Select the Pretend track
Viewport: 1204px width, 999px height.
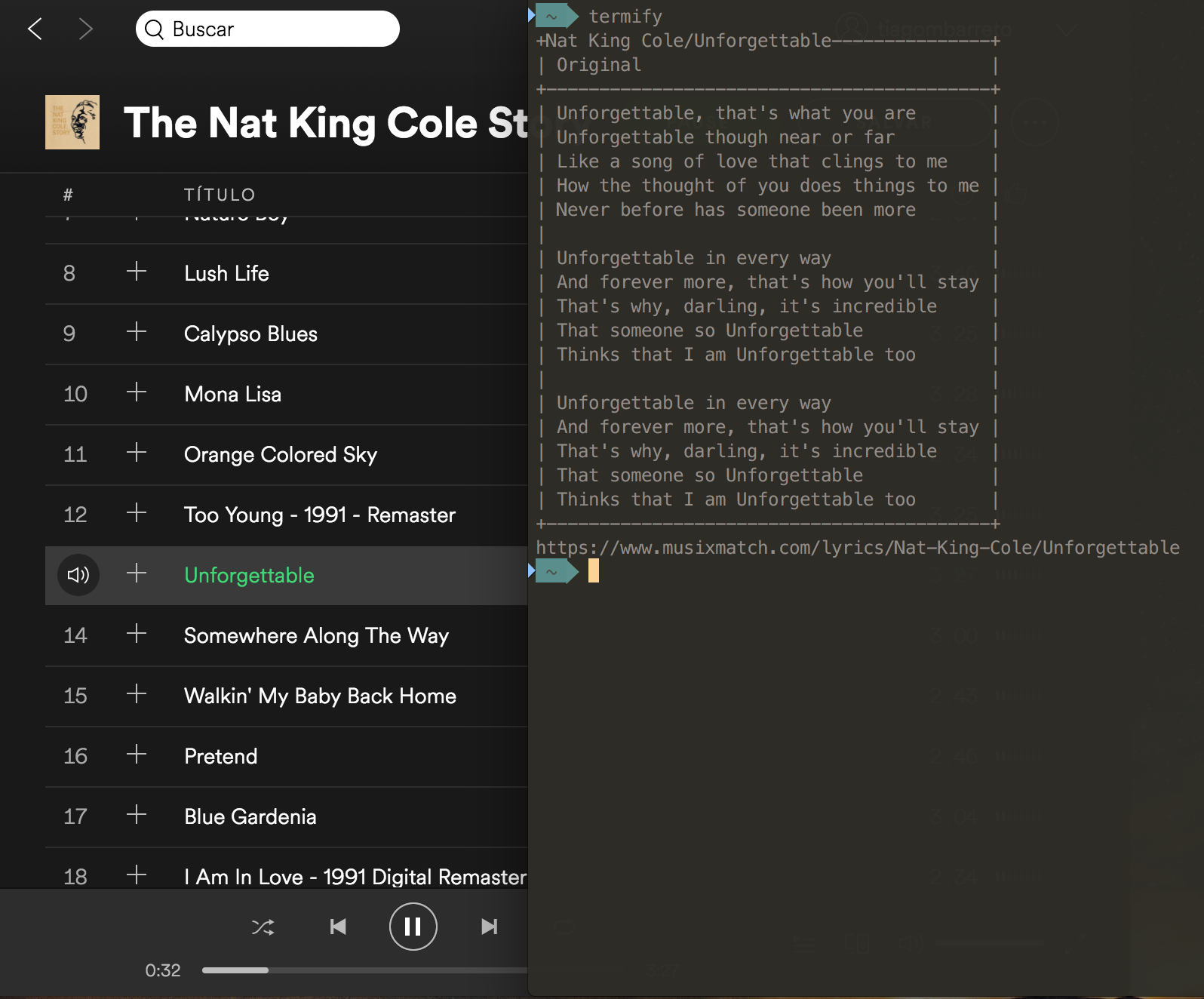click(x=220, y=756)
